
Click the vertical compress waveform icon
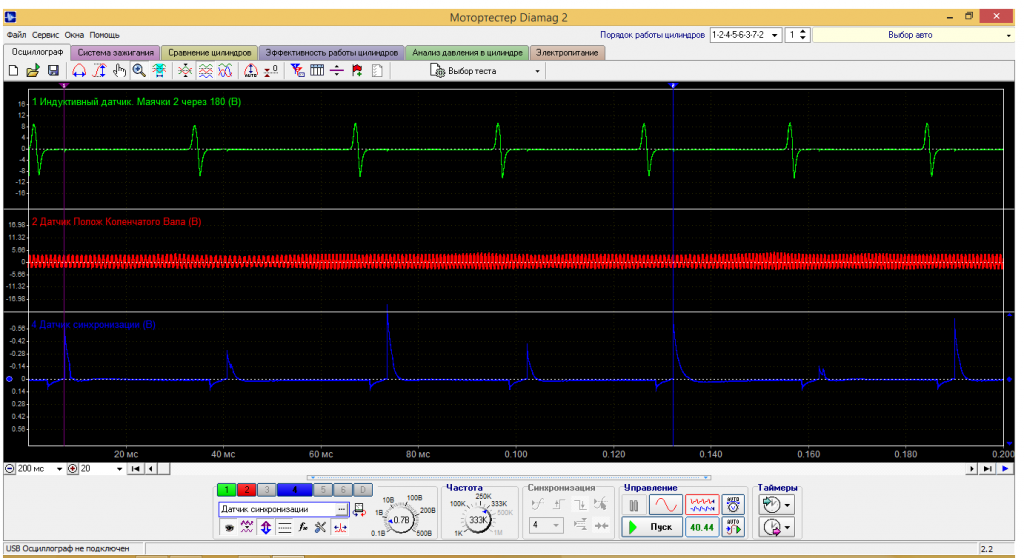185,71
